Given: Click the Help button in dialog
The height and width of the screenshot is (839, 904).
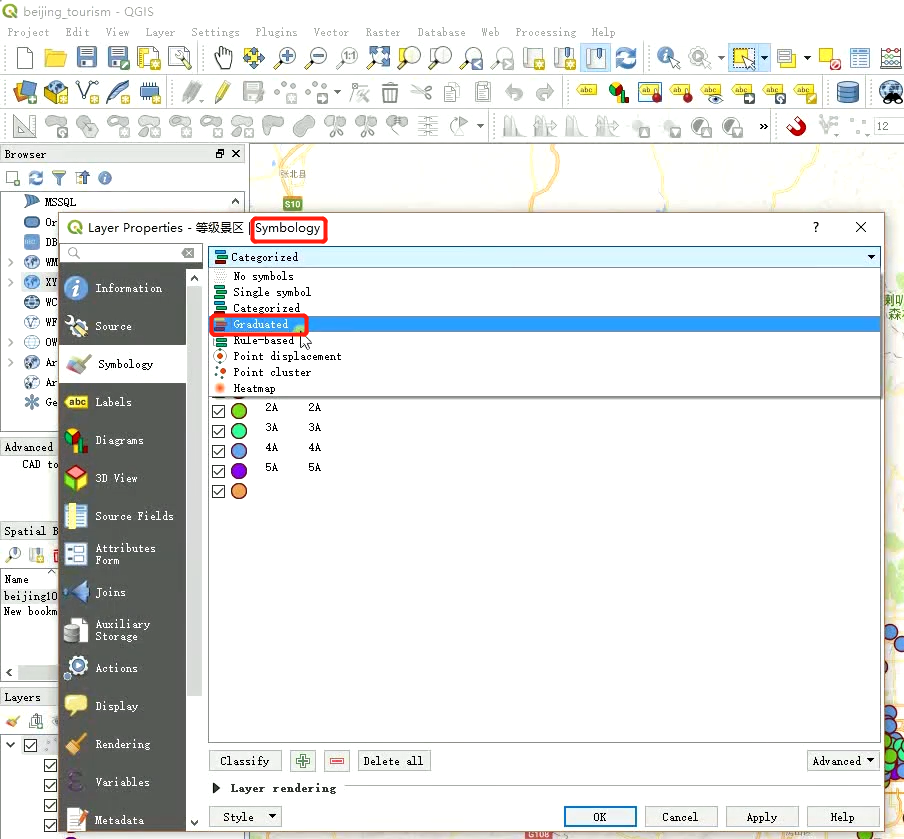Looking at the screenshot, I should tap(842, 817).
